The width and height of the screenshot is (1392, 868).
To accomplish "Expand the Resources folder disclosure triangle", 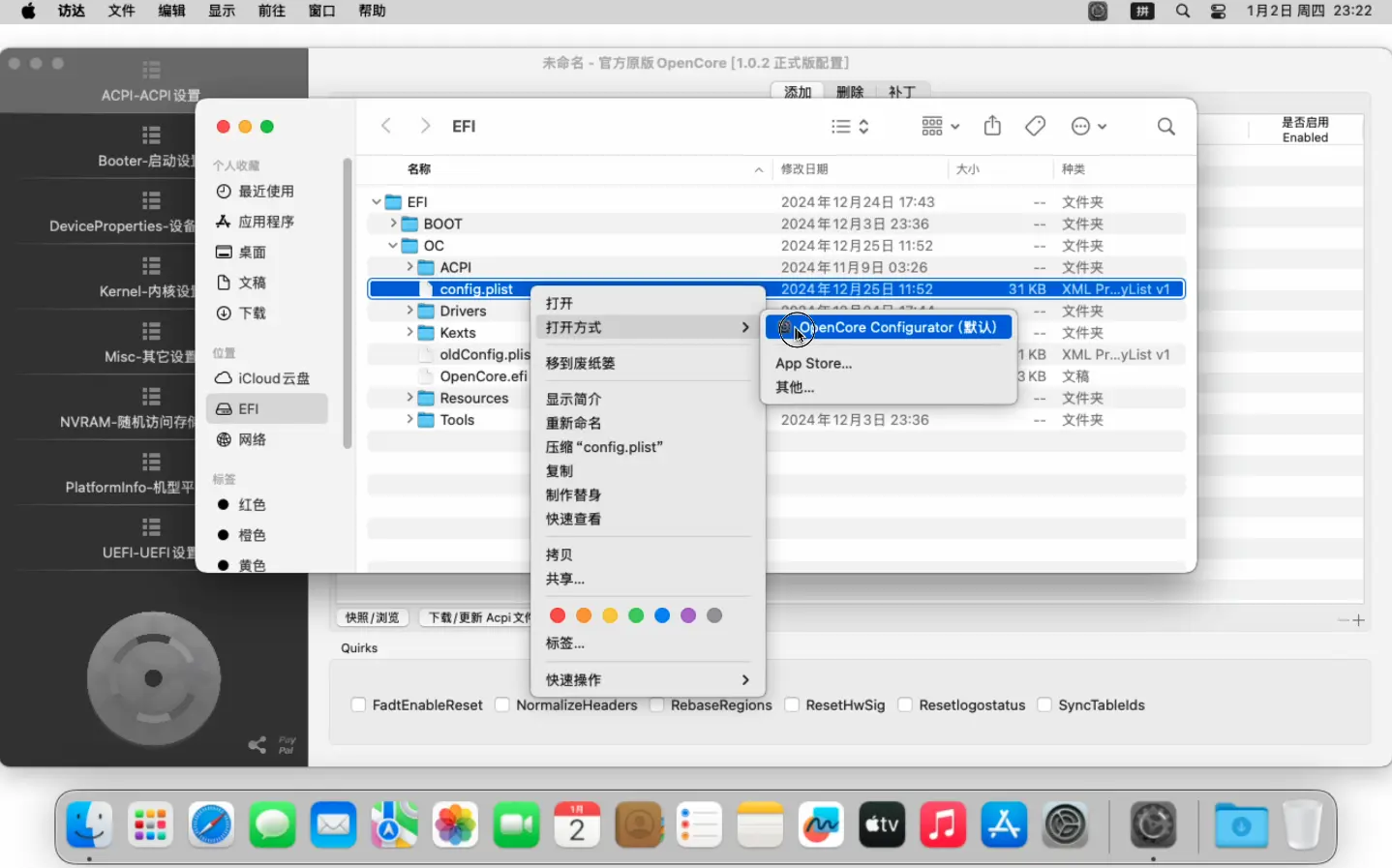I will 409,398.
